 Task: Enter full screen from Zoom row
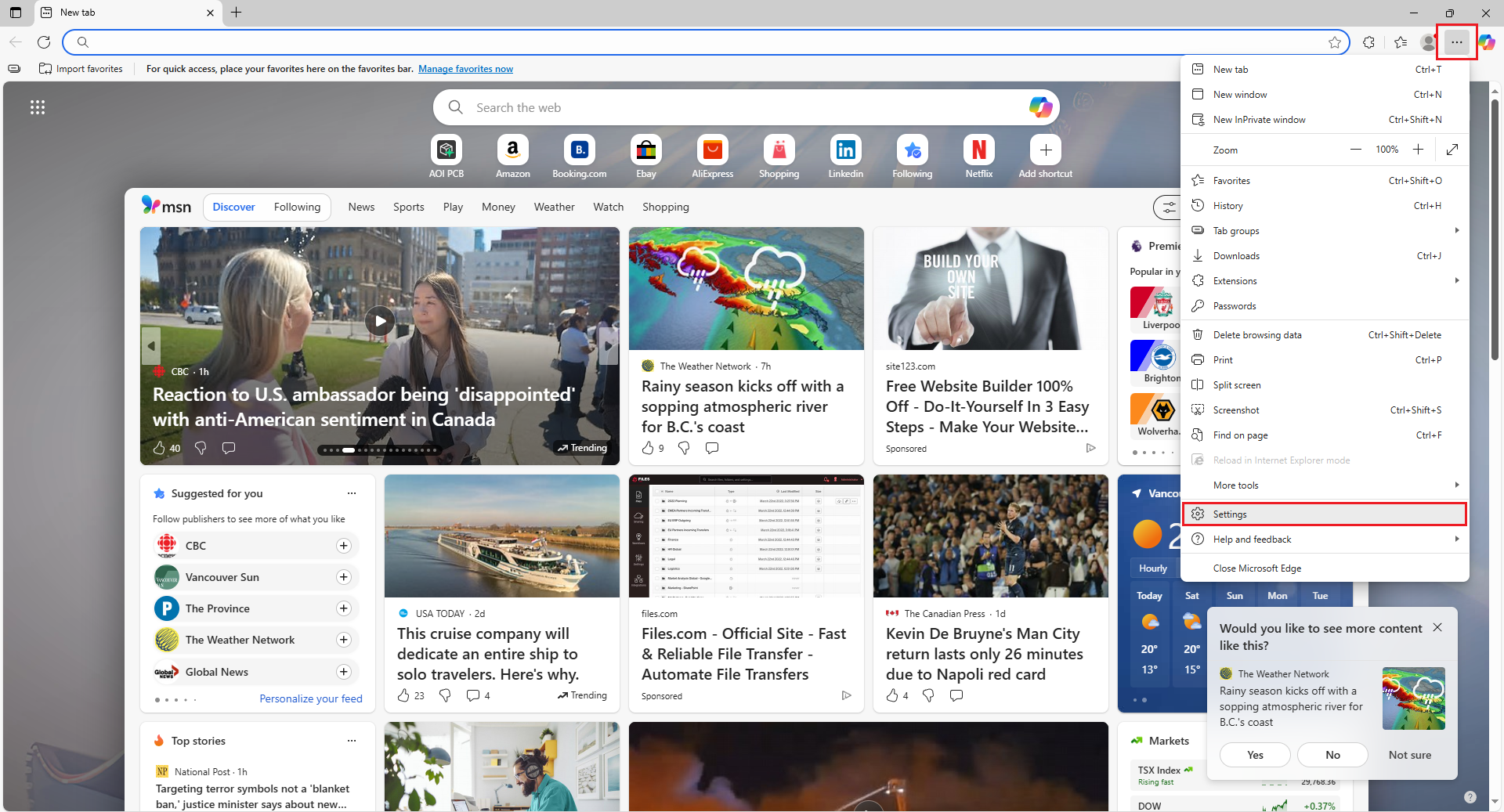point(1452,150)
